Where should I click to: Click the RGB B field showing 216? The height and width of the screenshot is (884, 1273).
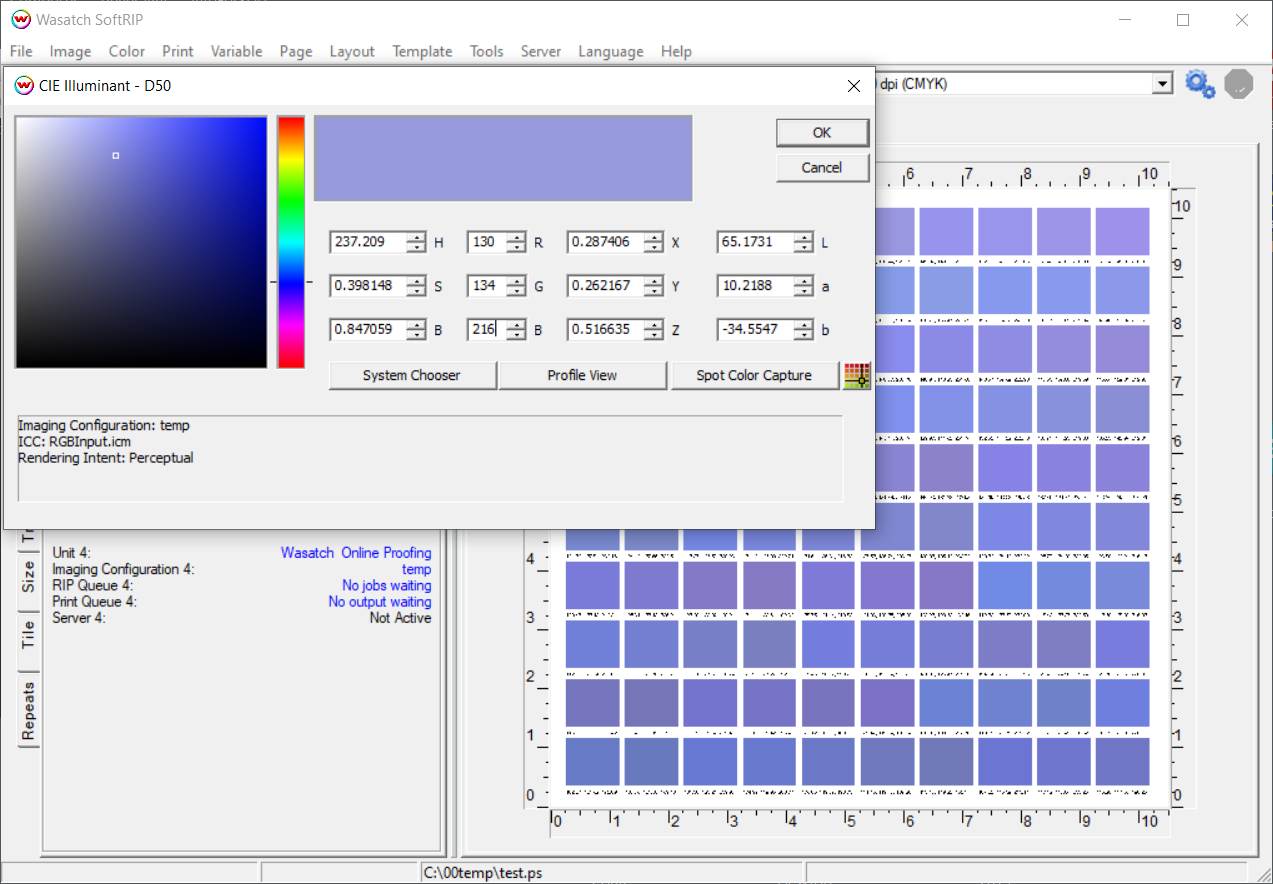pyautogui.click(x=486, y=329)
